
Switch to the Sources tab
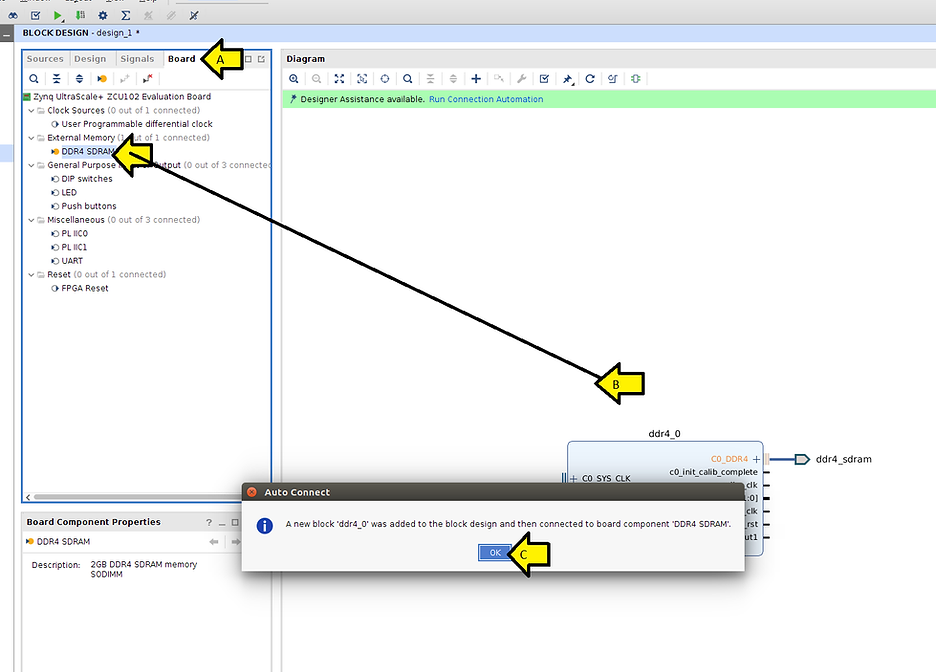tap(45, 58)
